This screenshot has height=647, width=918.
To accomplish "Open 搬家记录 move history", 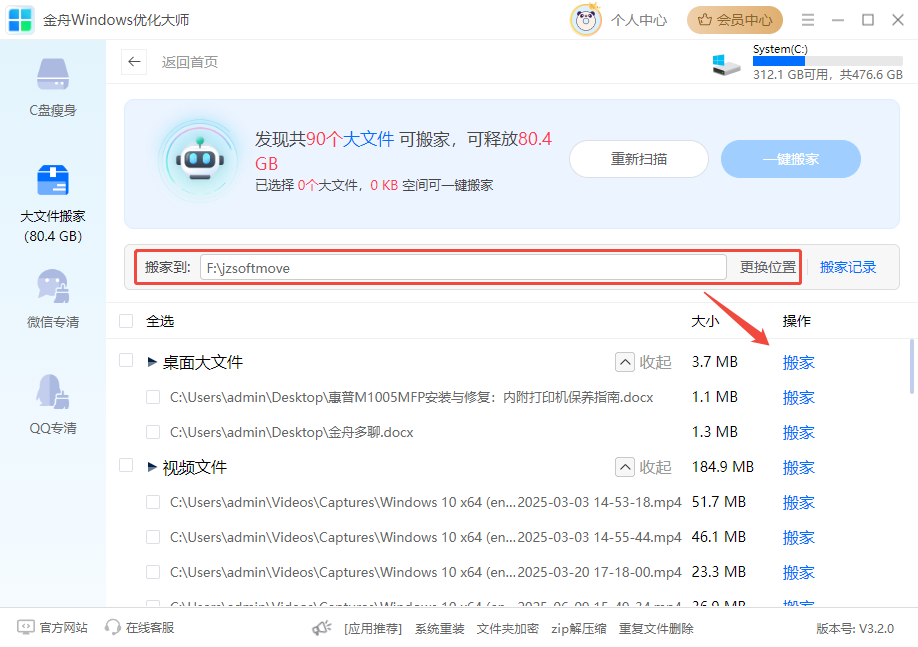I will pyautogui.click(x=848, y=268).
